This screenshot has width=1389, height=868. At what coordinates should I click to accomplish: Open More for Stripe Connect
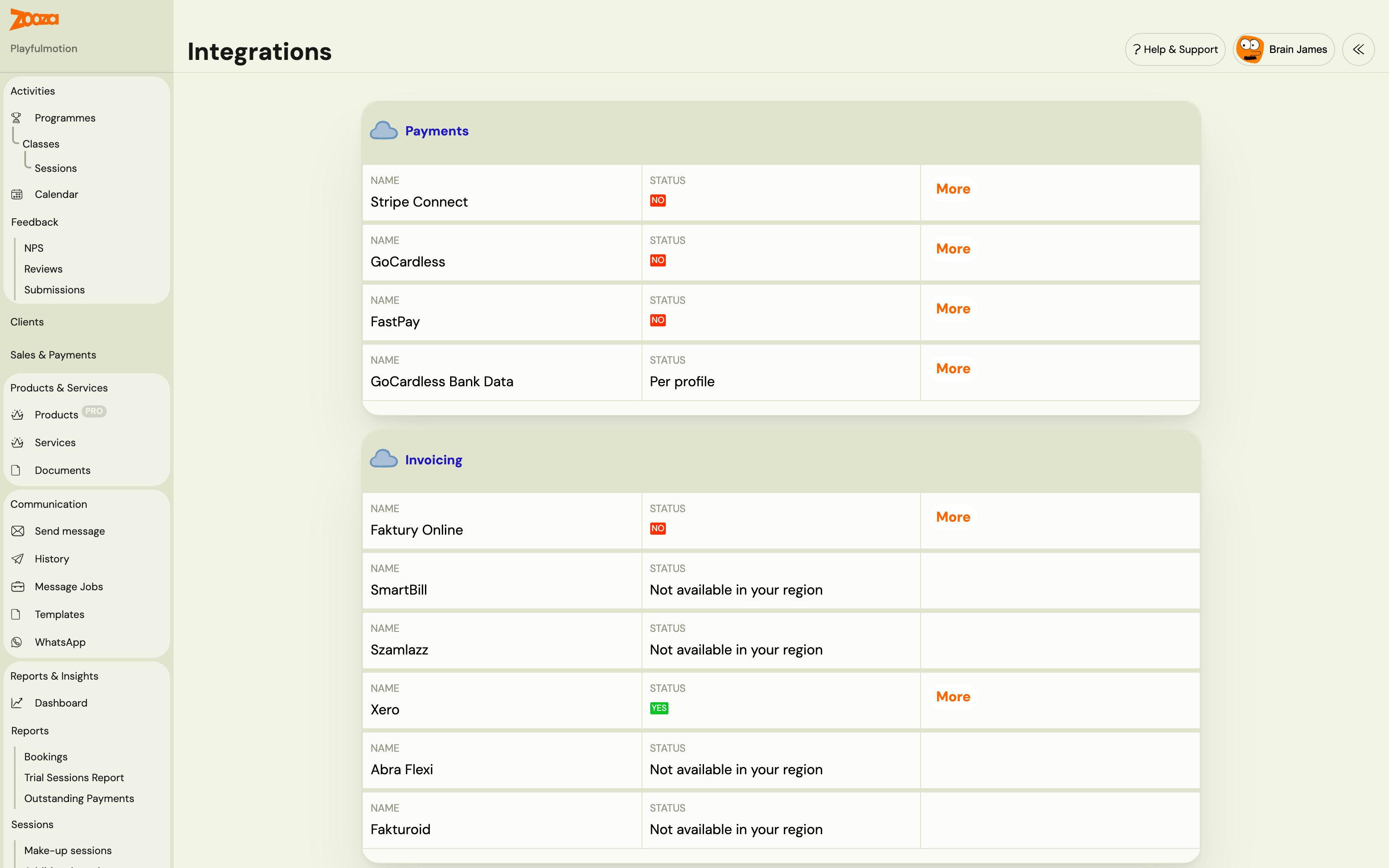pyautogui.click(x=953, y=189)
